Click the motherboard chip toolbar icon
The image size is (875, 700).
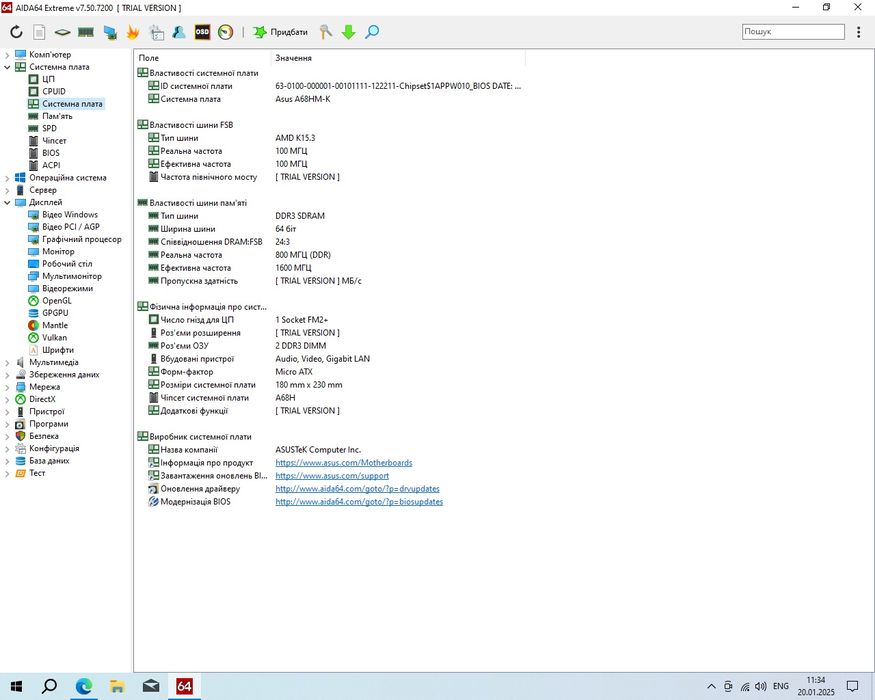62,32
